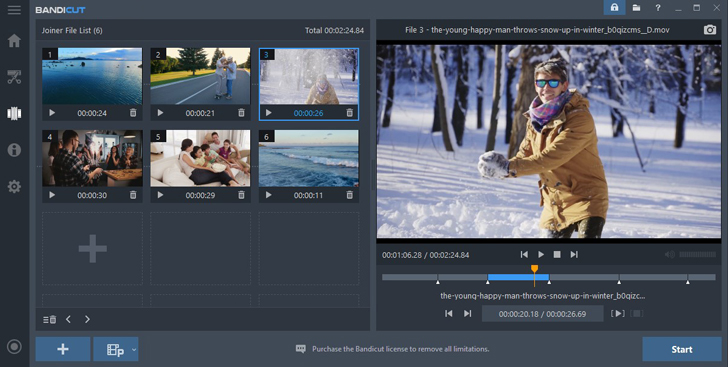The height and width of the screenshot is (367, 728).
Task: Delete clip 4 with its trash icon
Action: coord(133,195)
